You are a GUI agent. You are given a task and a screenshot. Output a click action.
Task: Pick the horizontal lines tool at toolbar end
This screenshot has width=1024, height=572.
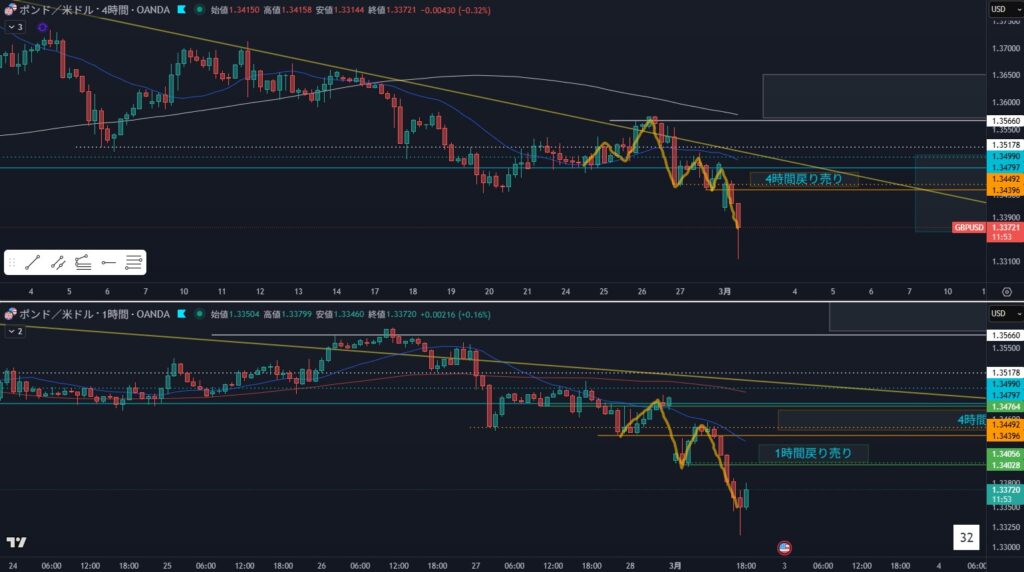(x=134, y=263)
